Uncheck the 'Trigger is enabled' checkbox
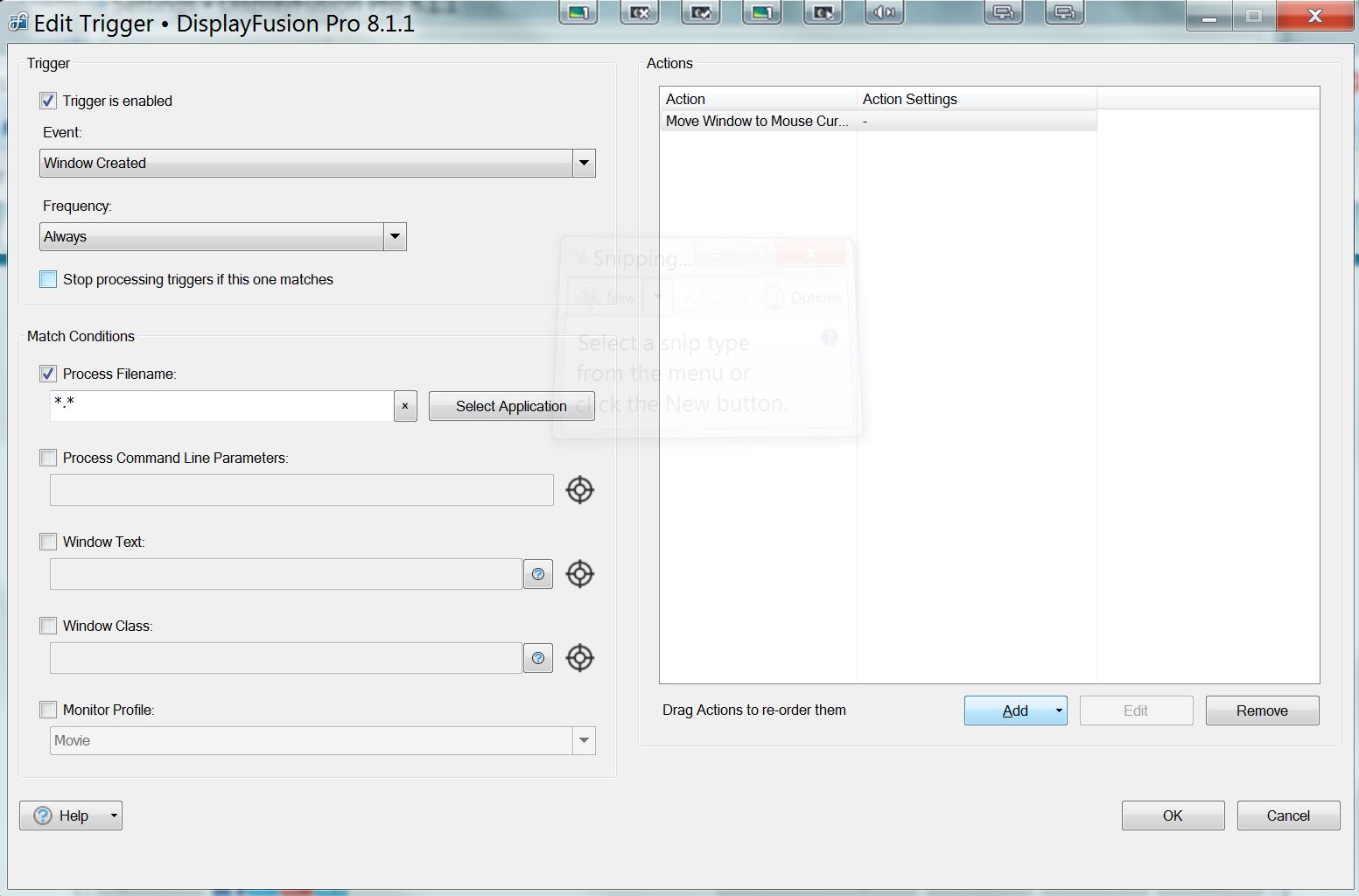Viewport: 1359px width, 896px height. pyautogui.click(x=48, y=101)
